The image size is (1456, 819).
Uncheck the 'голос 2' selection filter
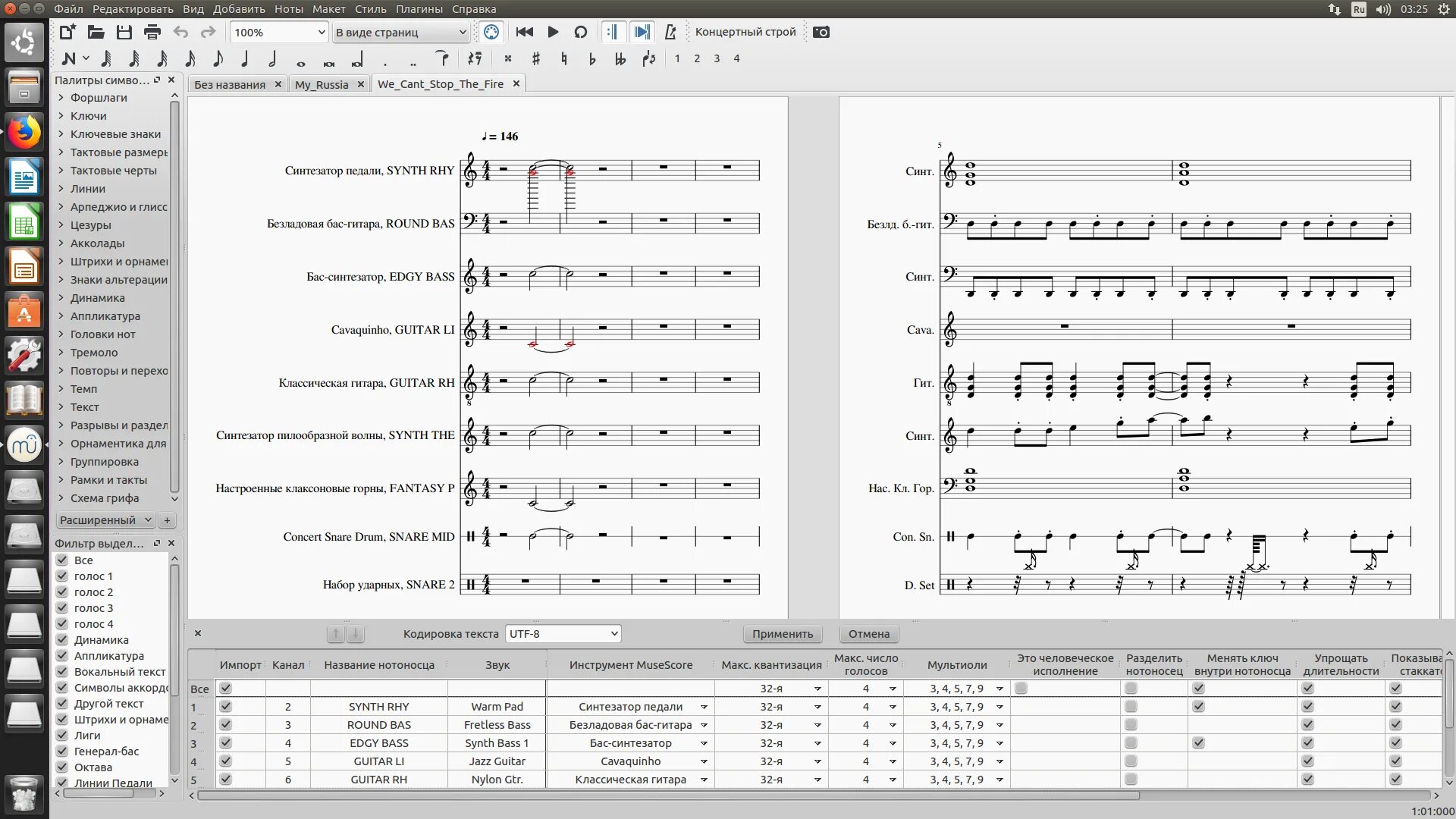[x=62, y=591]
